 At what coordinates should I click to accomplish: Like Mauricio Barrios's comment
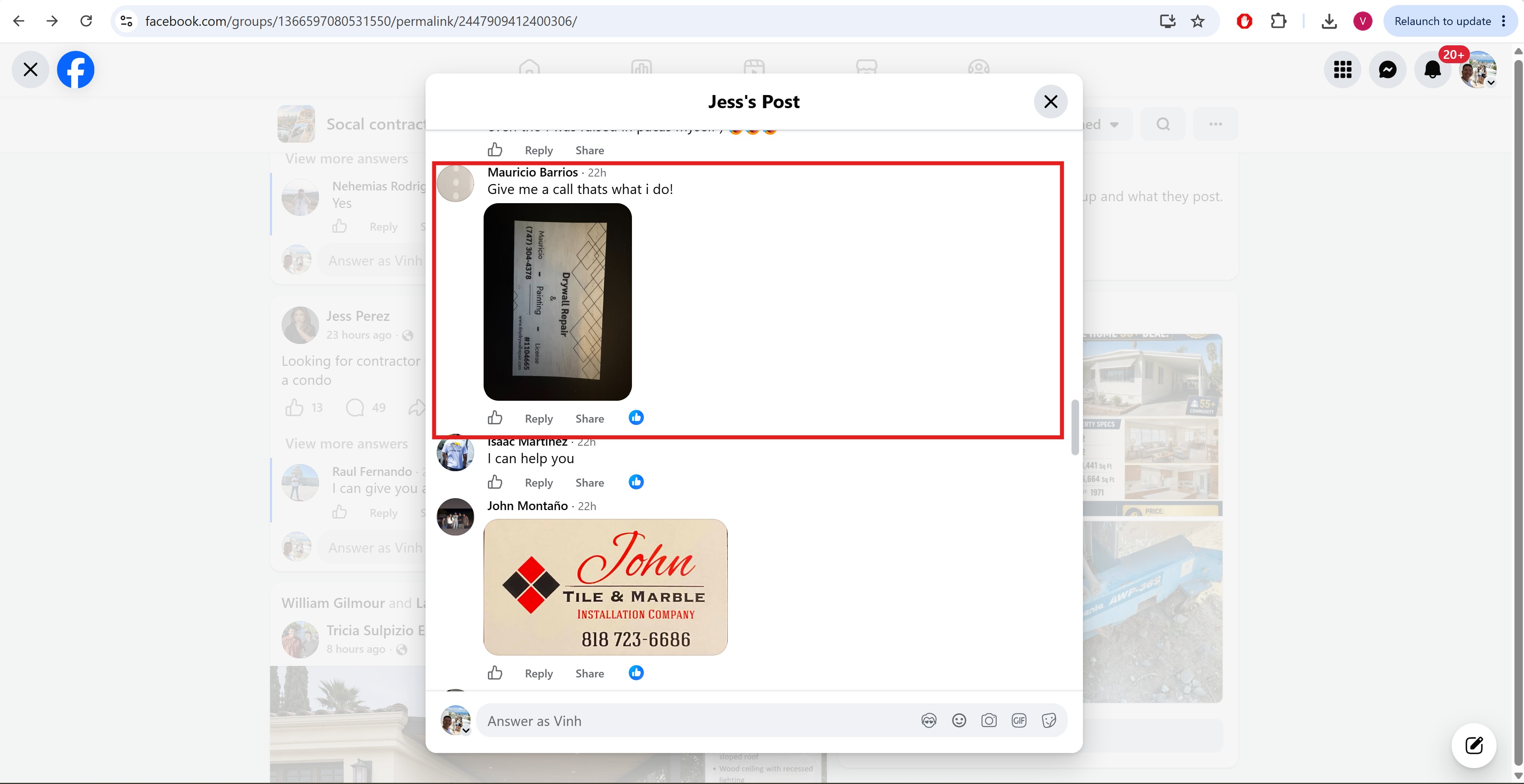coord(495,418)
